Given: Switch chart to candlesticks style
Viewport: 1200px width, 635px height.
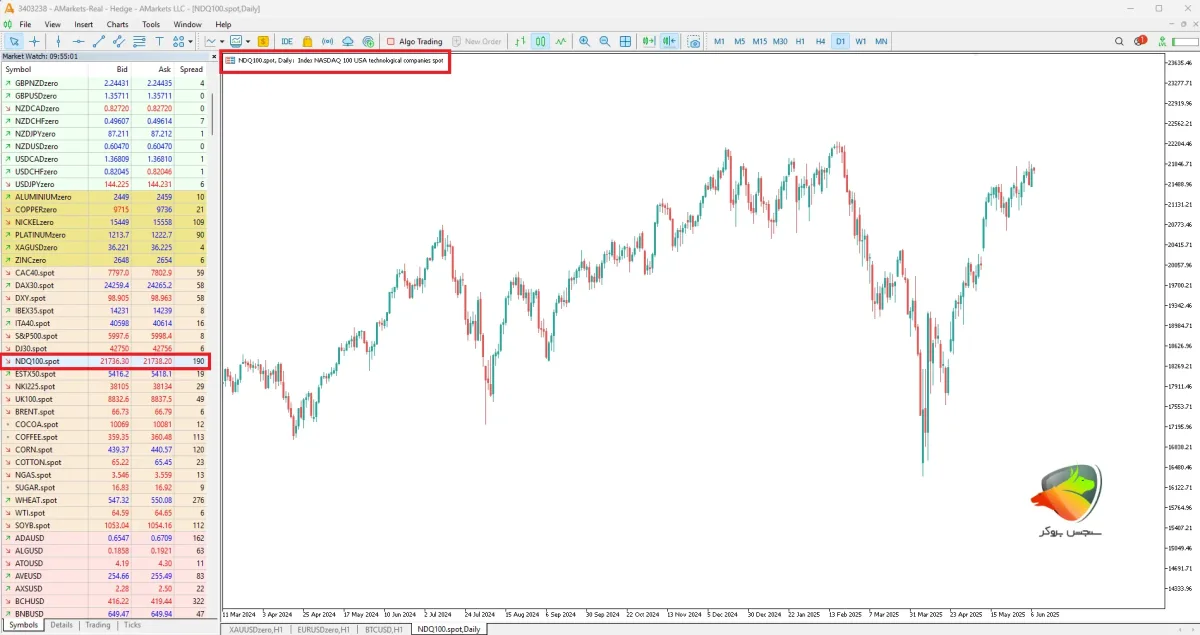Looking at the screenshot, I should tap(540, 41).
